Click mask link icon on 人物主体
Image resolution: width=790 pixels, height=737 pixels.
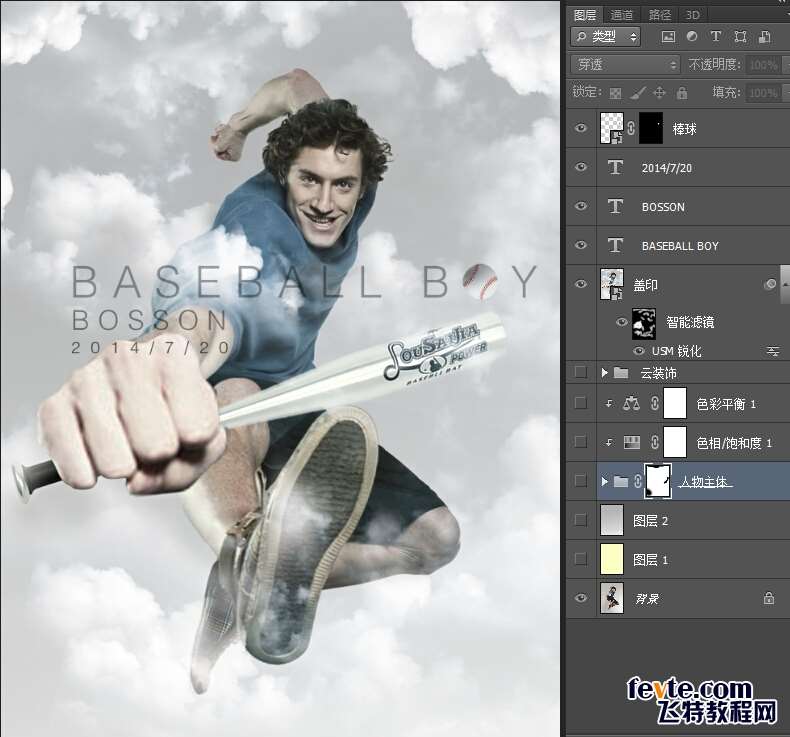tap(638, 482)
